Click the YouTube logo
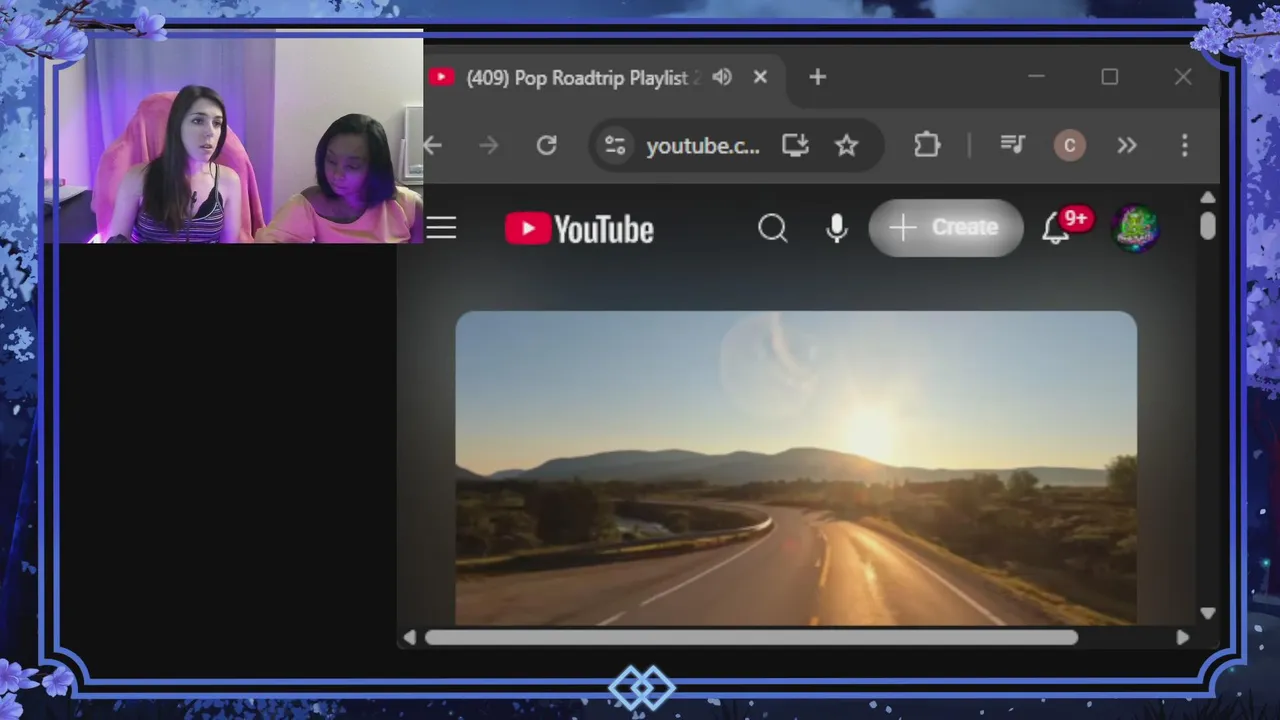1280x720 pixels. [x=579, y=229]
